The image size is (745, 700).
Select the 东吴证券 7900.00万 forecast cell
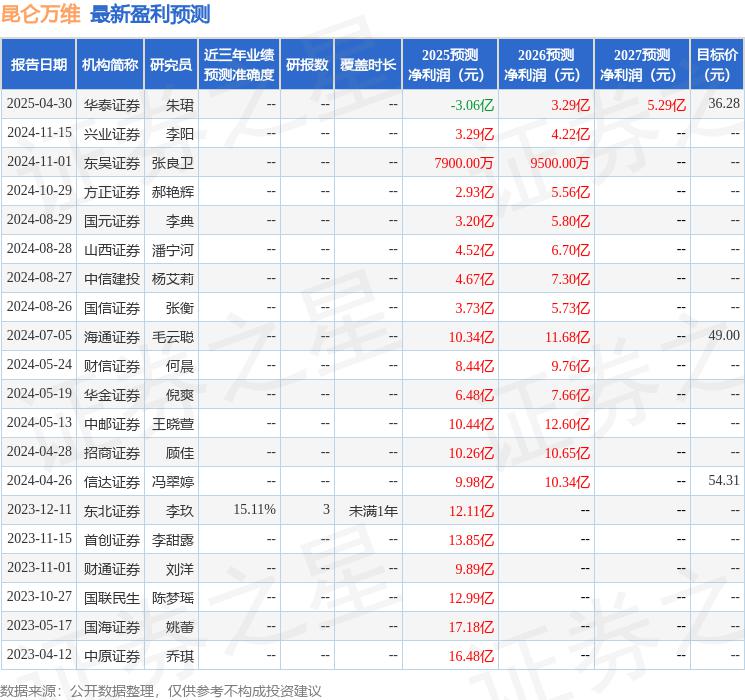click(x=464, y=163)
